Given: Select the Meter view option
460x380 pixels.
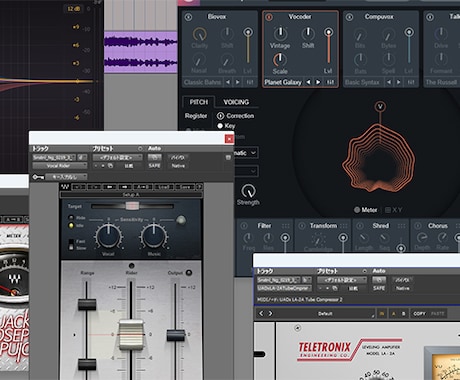Looking at the screenshot, I should (366, 210).
